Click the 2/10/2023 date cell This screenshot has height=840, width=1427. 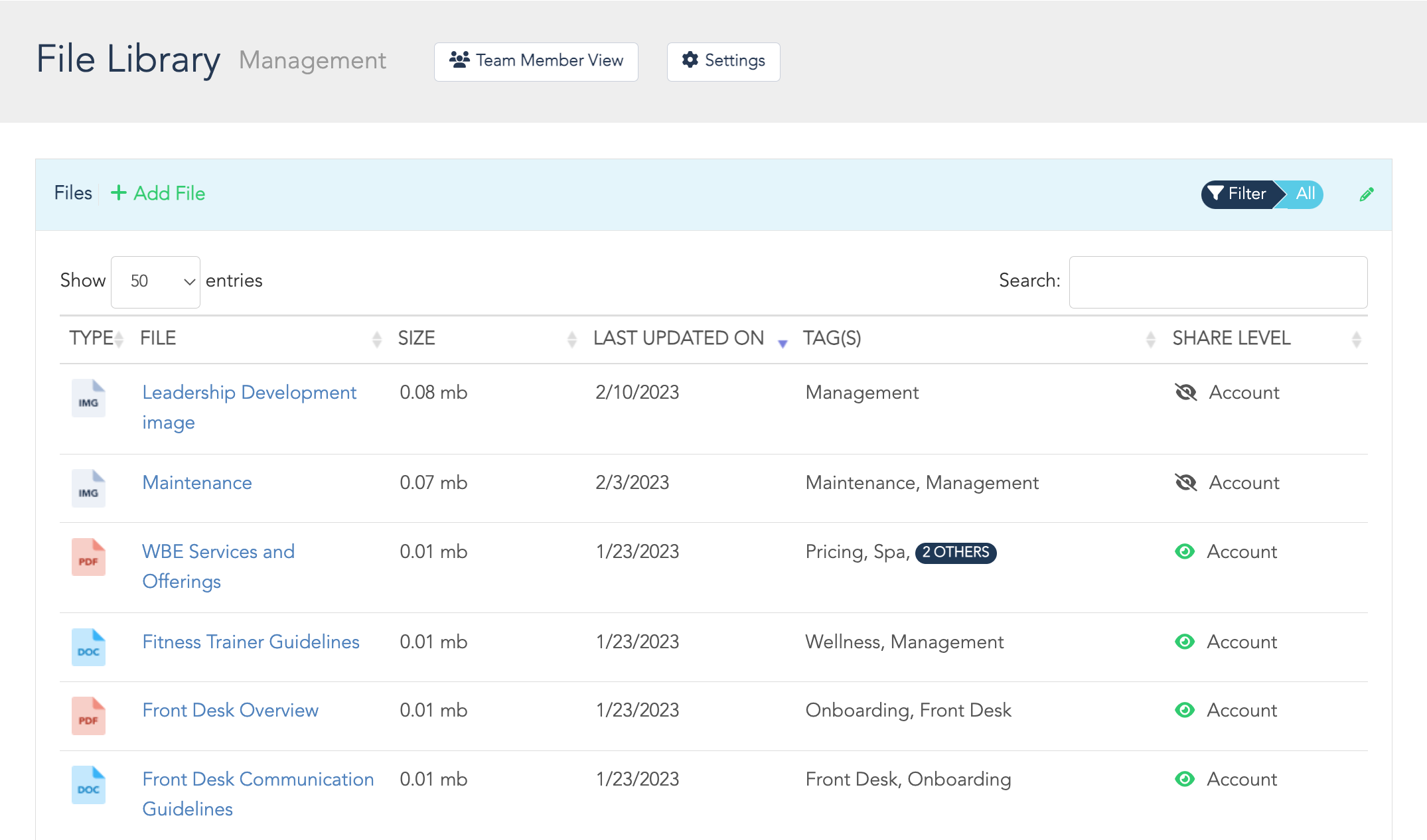point(637,392)
